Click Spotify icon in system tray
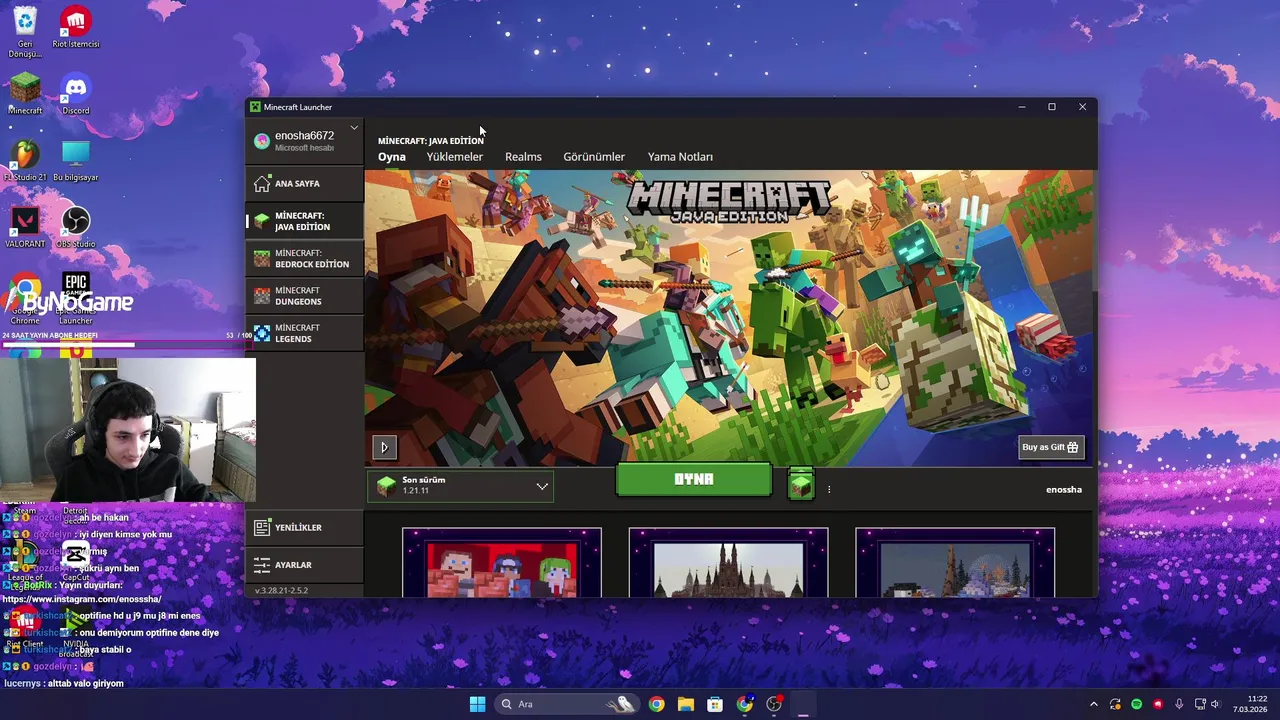 (x=1137, y=704)
